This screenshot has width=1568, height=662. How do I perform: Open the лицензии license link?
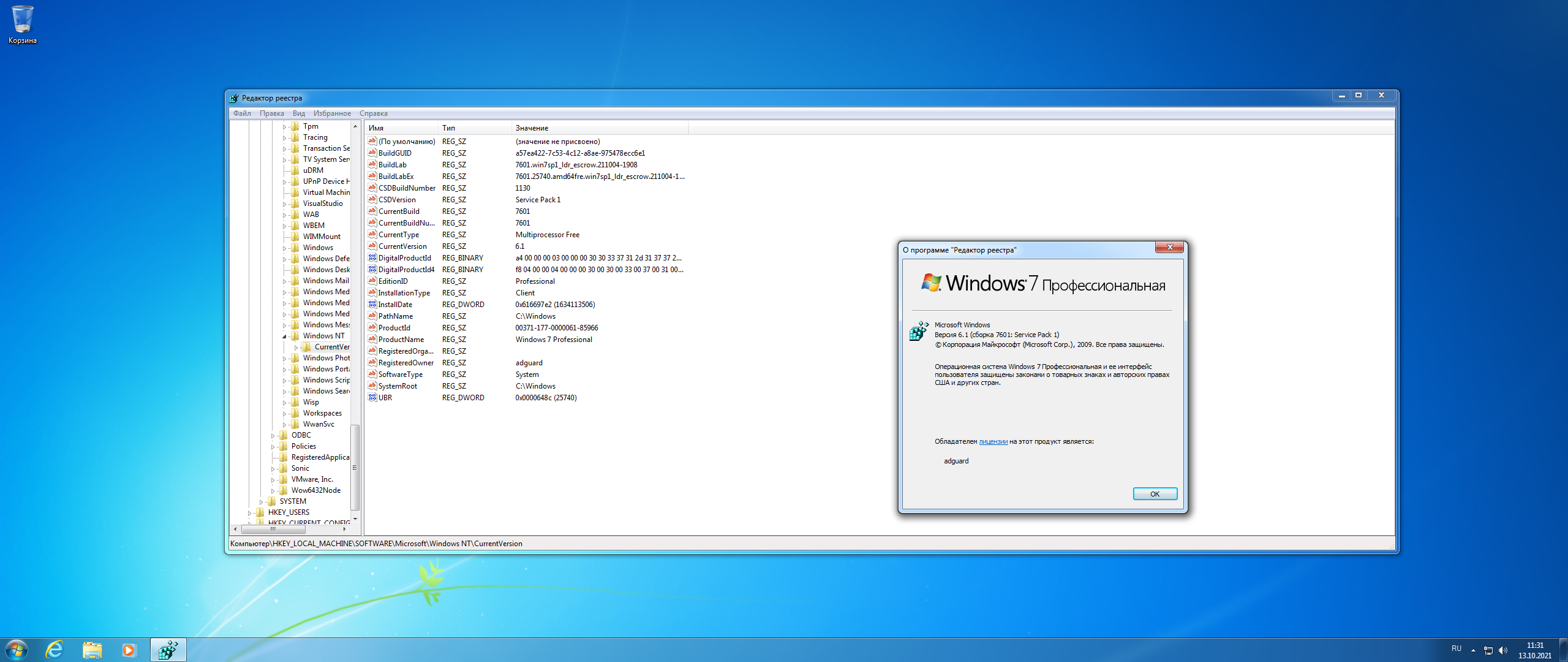[993, 441]
